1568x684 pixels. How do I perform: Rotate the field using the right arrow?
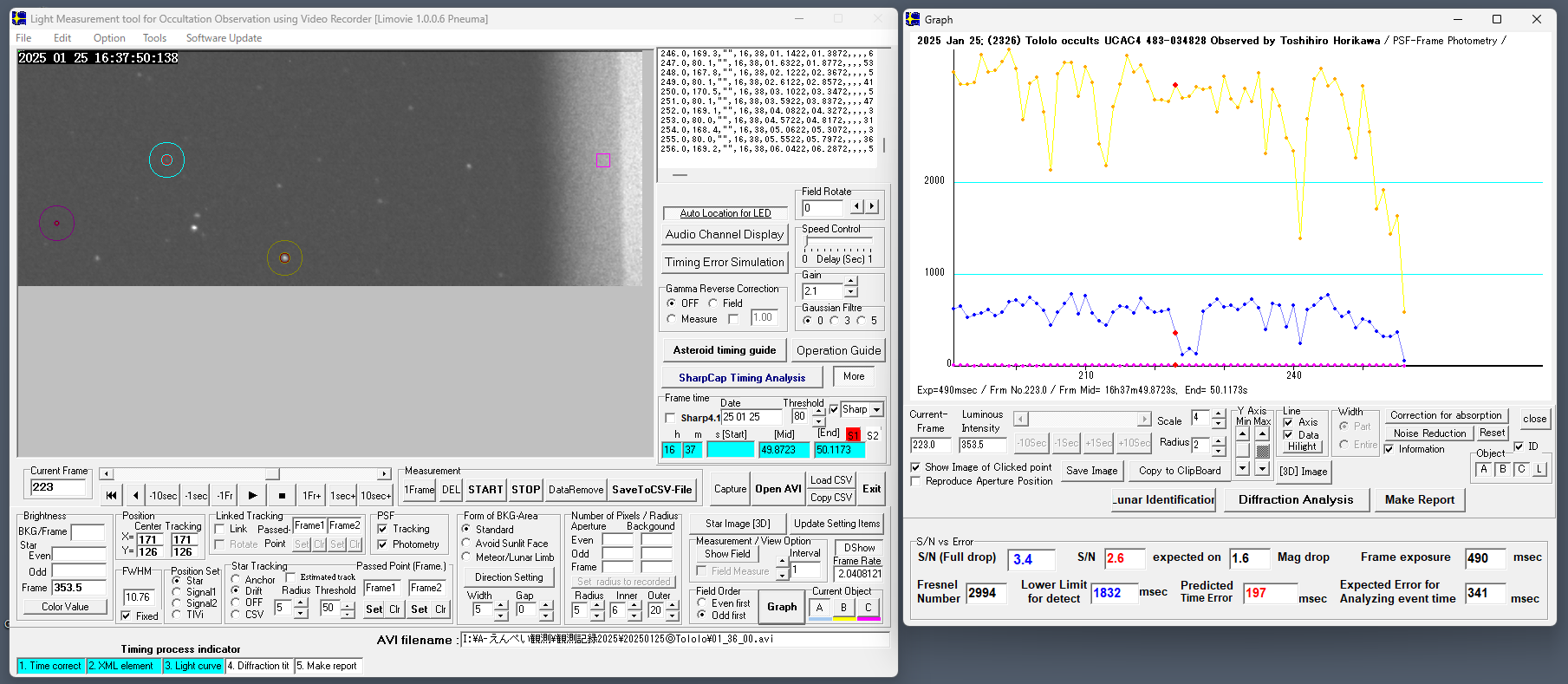click(872, 207)
